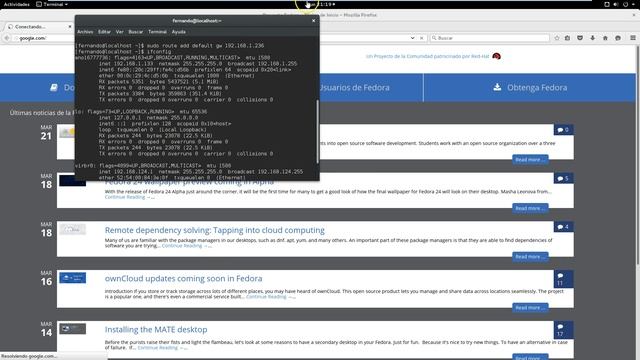
Task: Open the Usuarios de Fedora section
Action: 353,87
